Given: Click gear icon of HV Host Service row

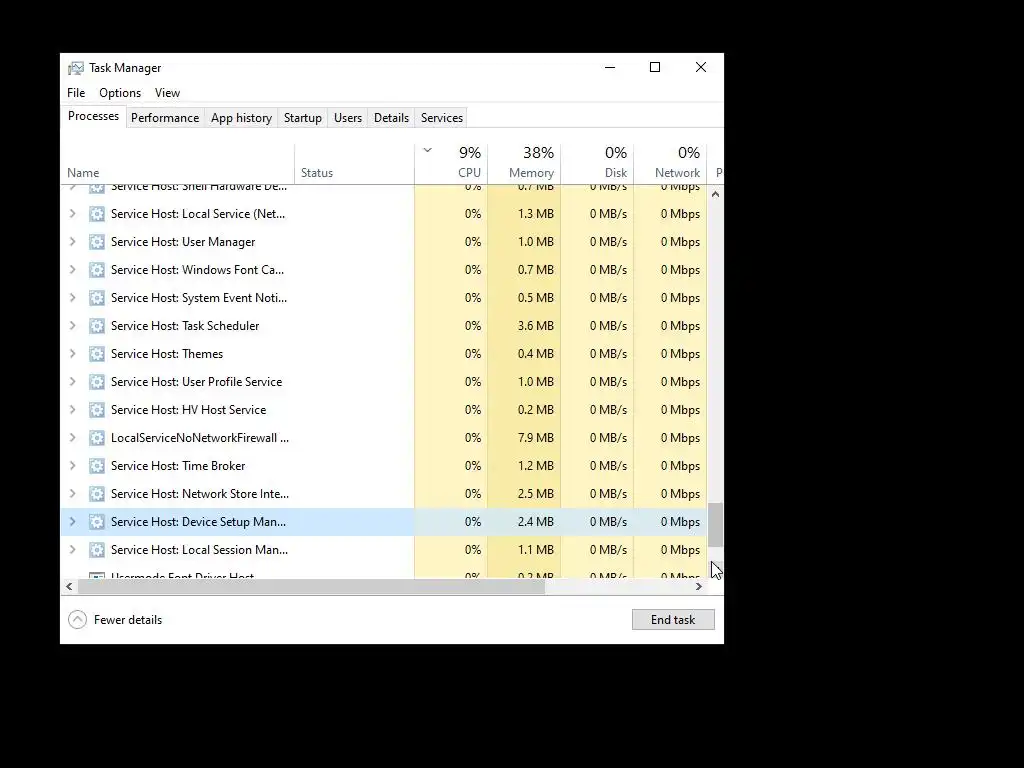Looking at the screenshot, I should pos(97,410).
